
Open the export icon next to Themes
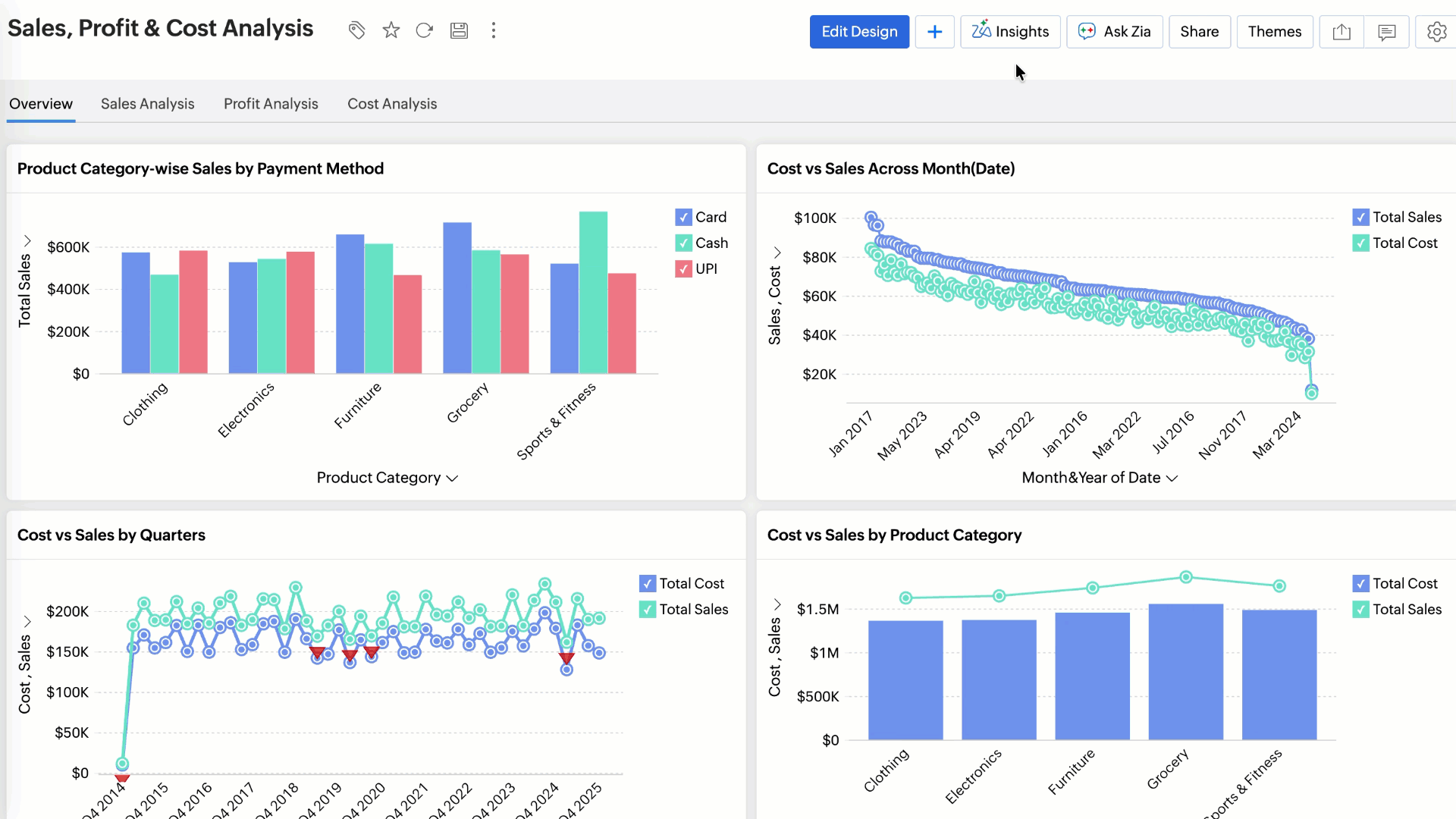click(1341, 32)
